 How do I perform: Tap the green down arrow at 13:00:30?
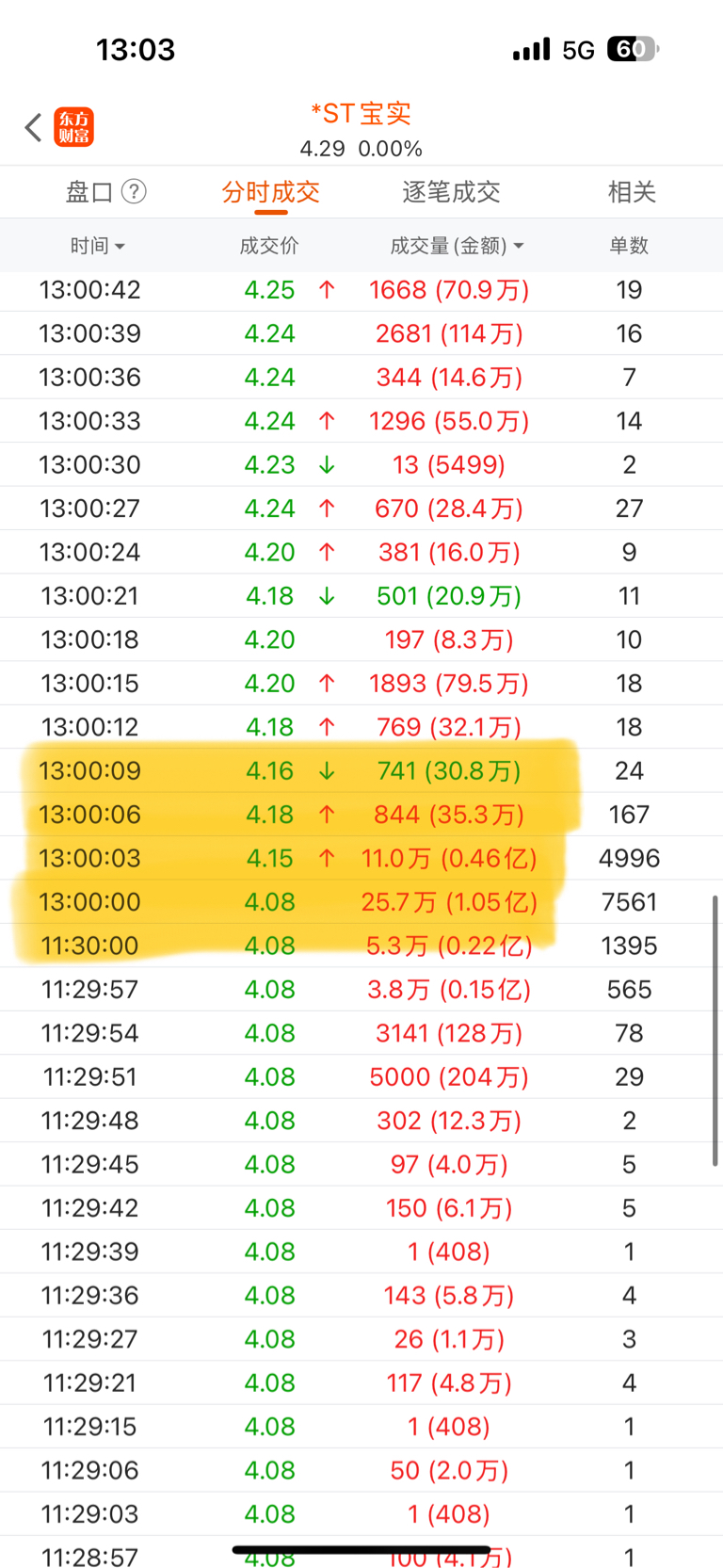(x=327, y=465)
